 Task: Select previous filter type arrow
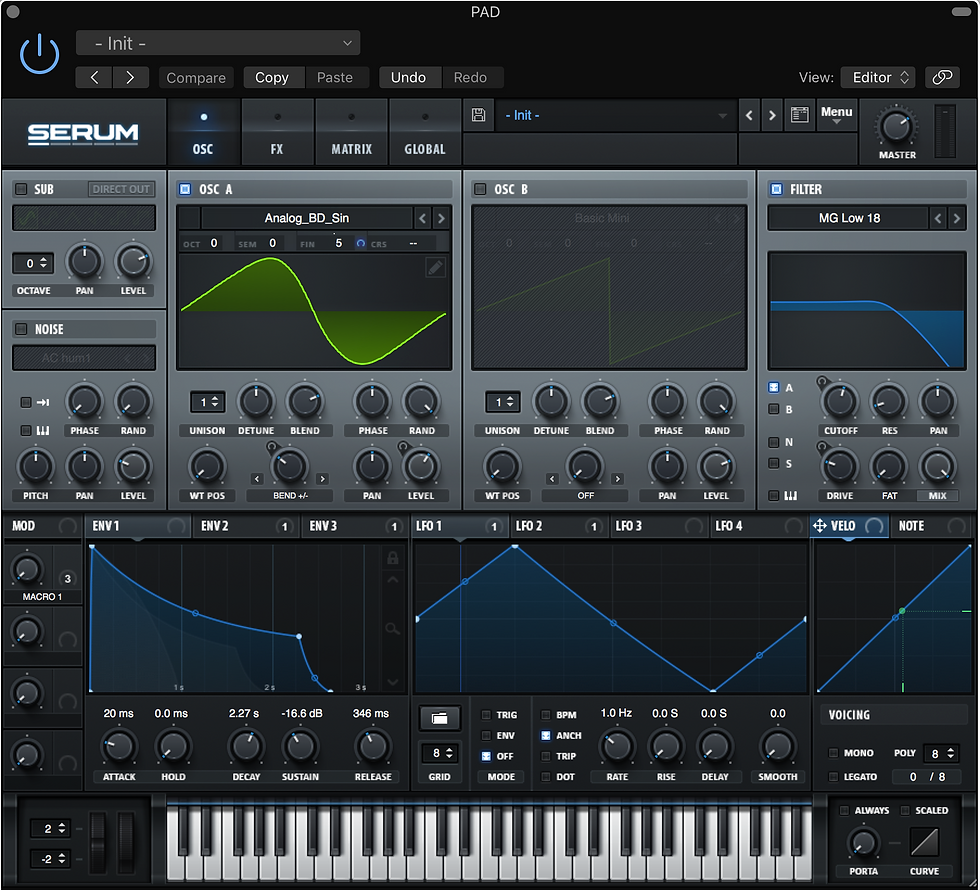(x=938, y=218)
